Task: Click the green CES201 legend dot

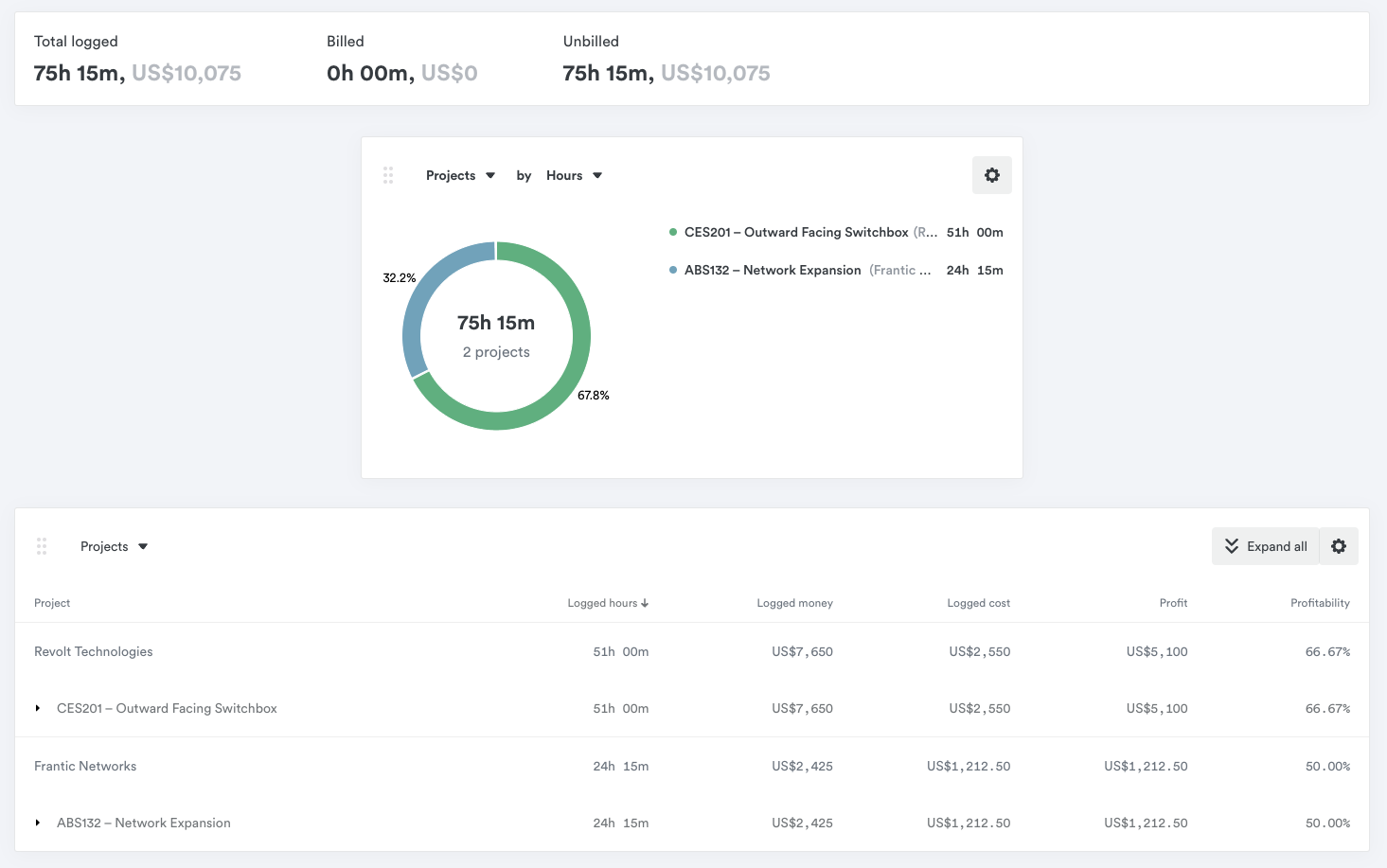Action: pyautogui.click(x=673, y=232)
